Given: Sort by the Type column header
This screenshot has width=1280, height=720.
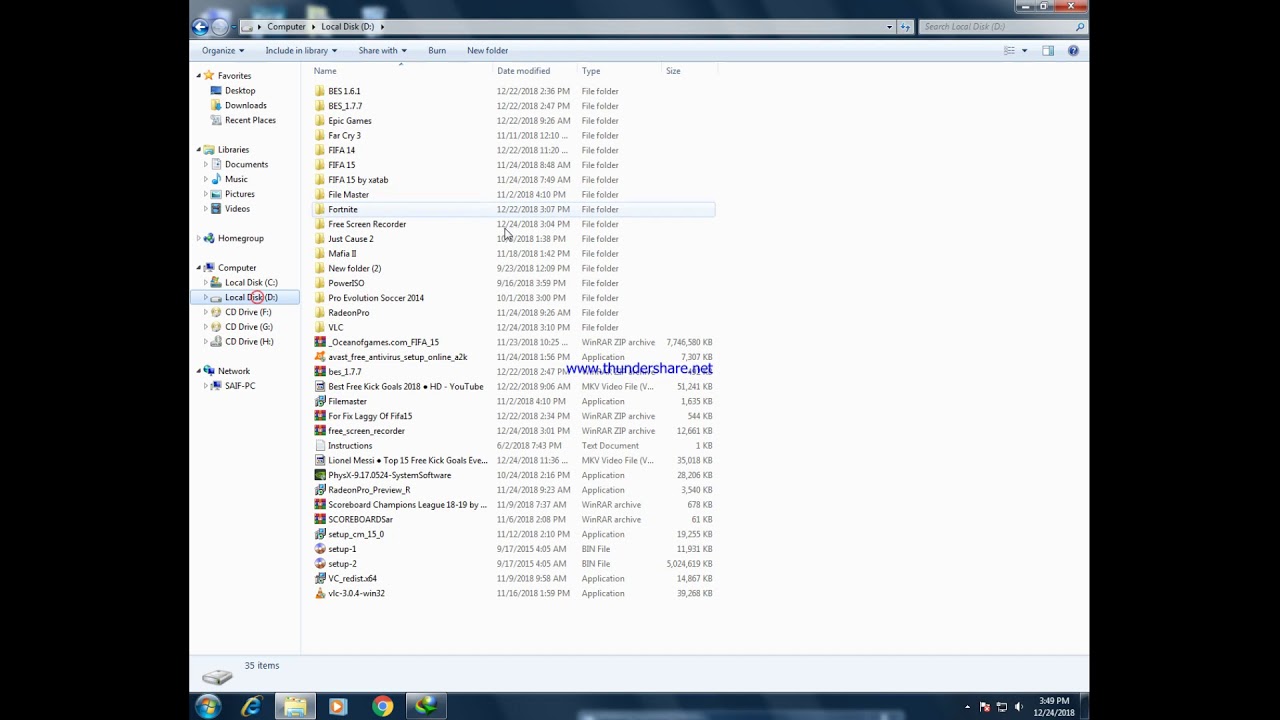Looking at the screenshot, I should point(591,71).
